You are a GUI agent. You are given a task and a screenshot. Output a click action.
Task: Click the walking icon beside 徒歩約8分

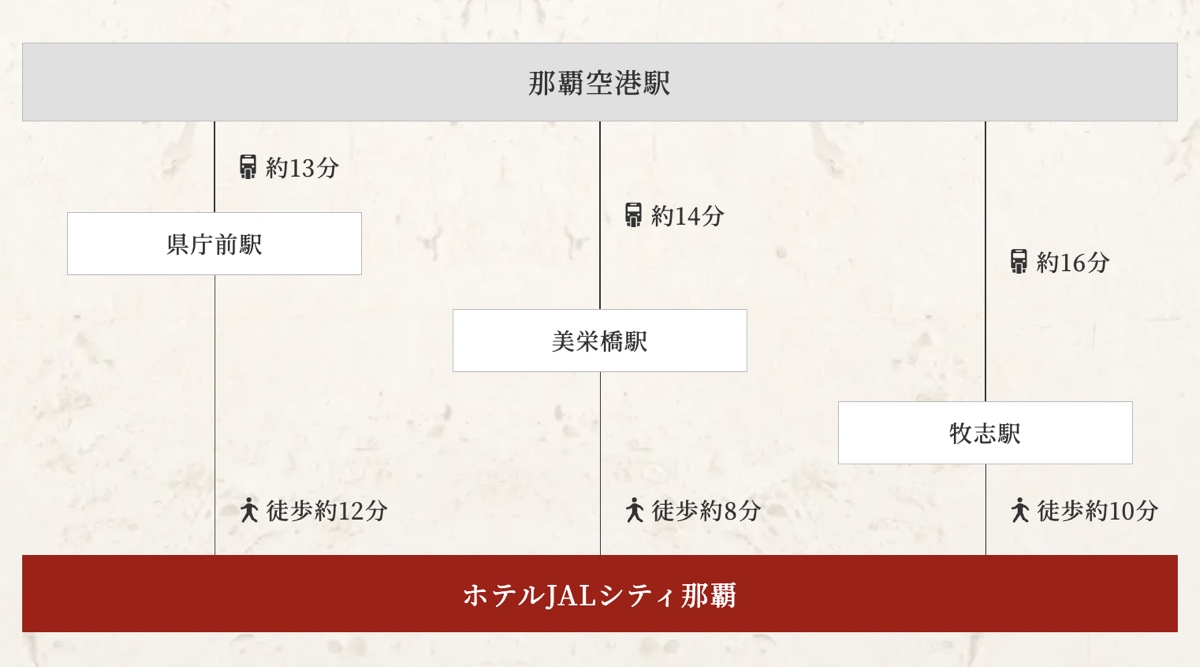click(634, 510)
